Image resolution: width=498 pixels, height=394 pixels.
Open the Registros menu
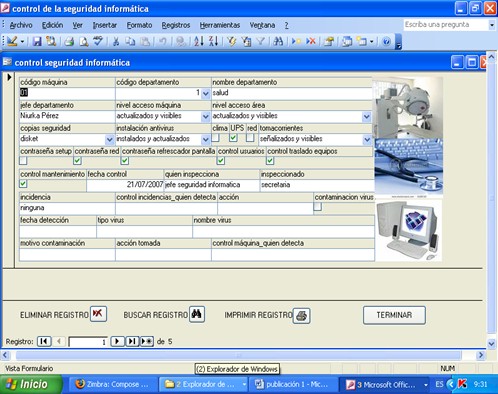click(176, 25)
